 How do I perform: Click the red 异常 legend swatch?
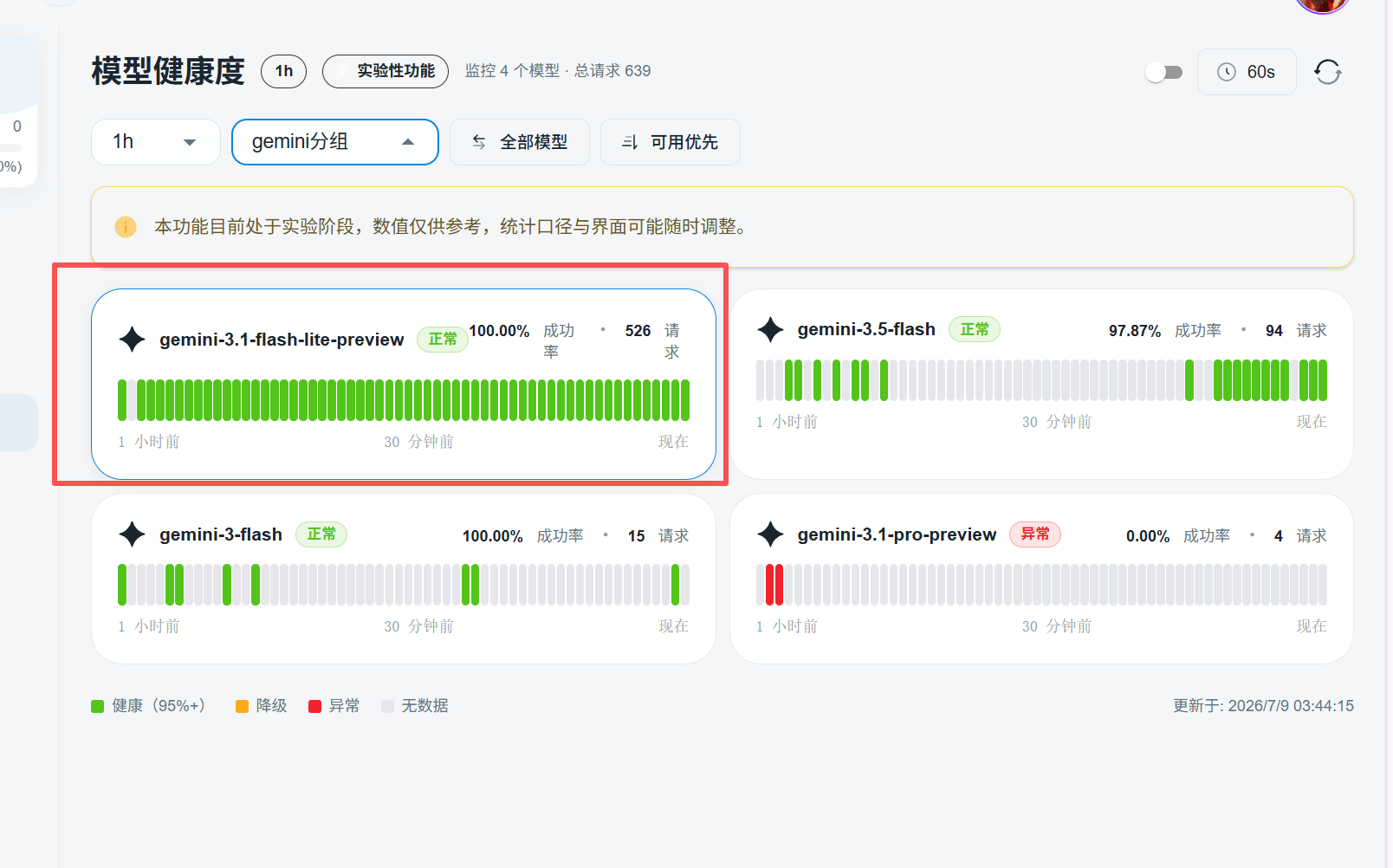point(315,706)
